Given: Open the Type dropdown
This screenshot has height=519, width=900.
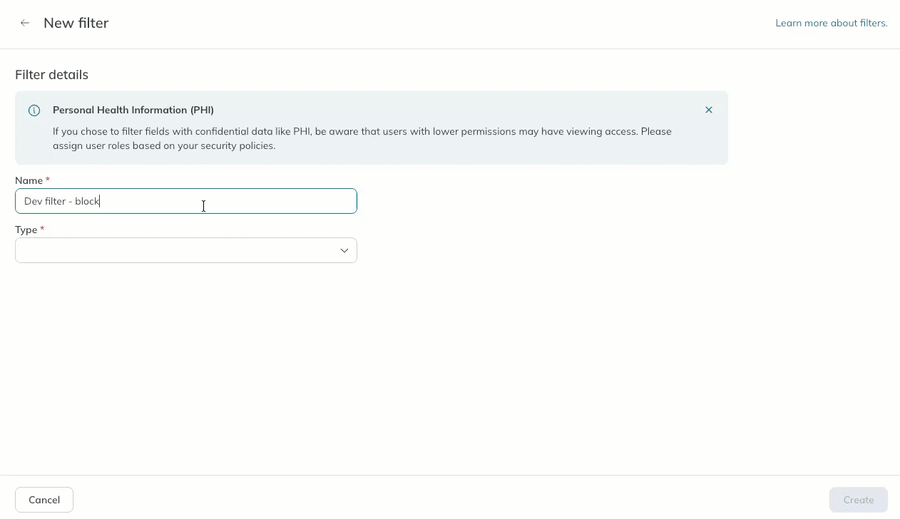Looking at the screenshot, I should click(x=186, y=250).
